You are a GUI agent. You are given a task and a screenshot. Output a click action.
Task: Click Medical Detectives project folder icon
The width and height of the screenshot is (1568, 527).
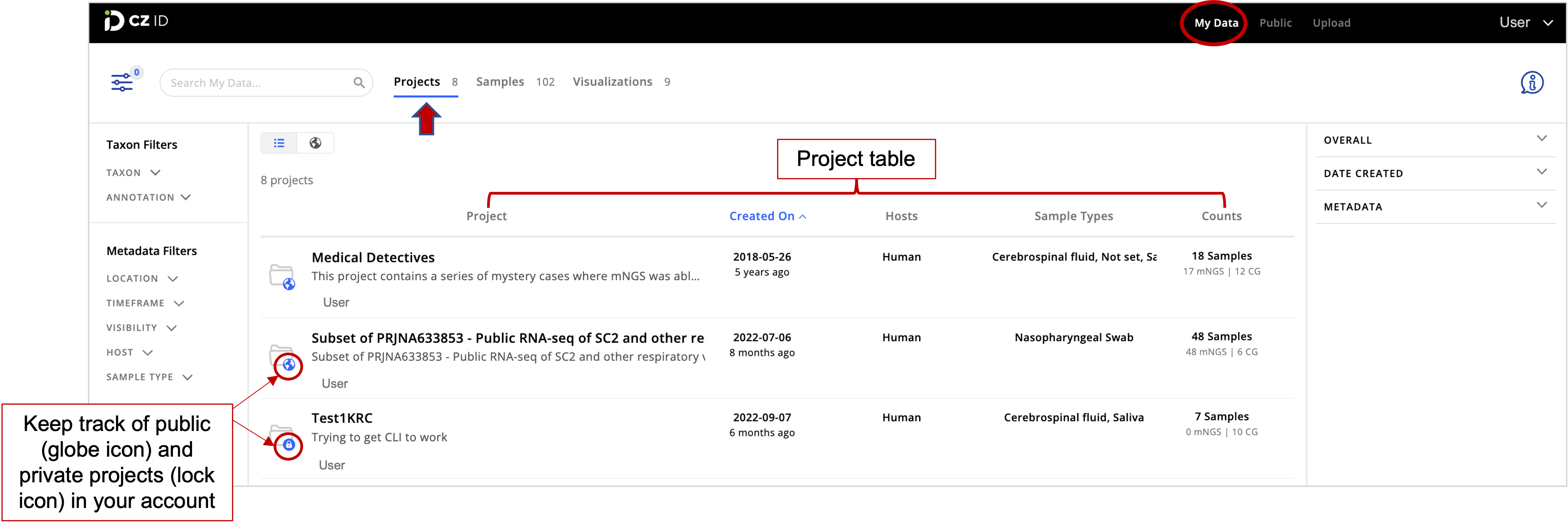pyautogui.click(x=281, y=276)
